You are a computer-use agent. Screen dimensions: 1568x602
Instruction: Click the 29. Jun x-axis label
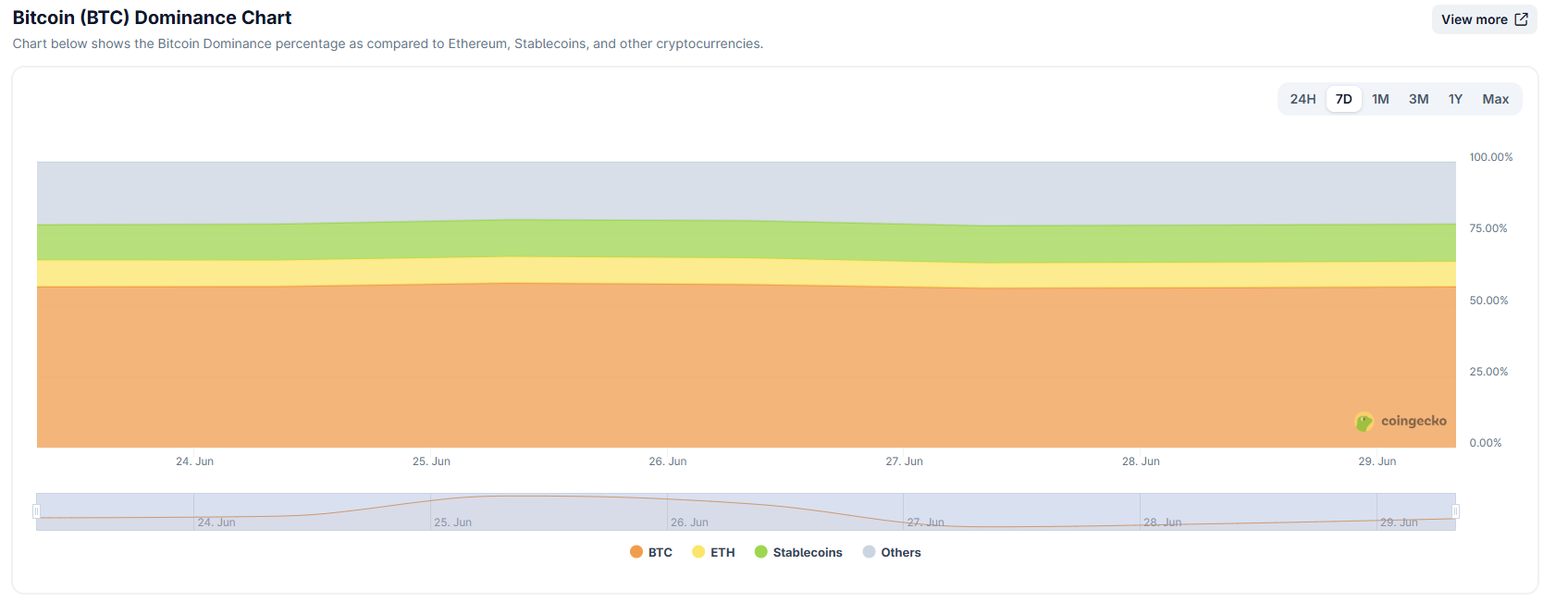(1377, 461)
